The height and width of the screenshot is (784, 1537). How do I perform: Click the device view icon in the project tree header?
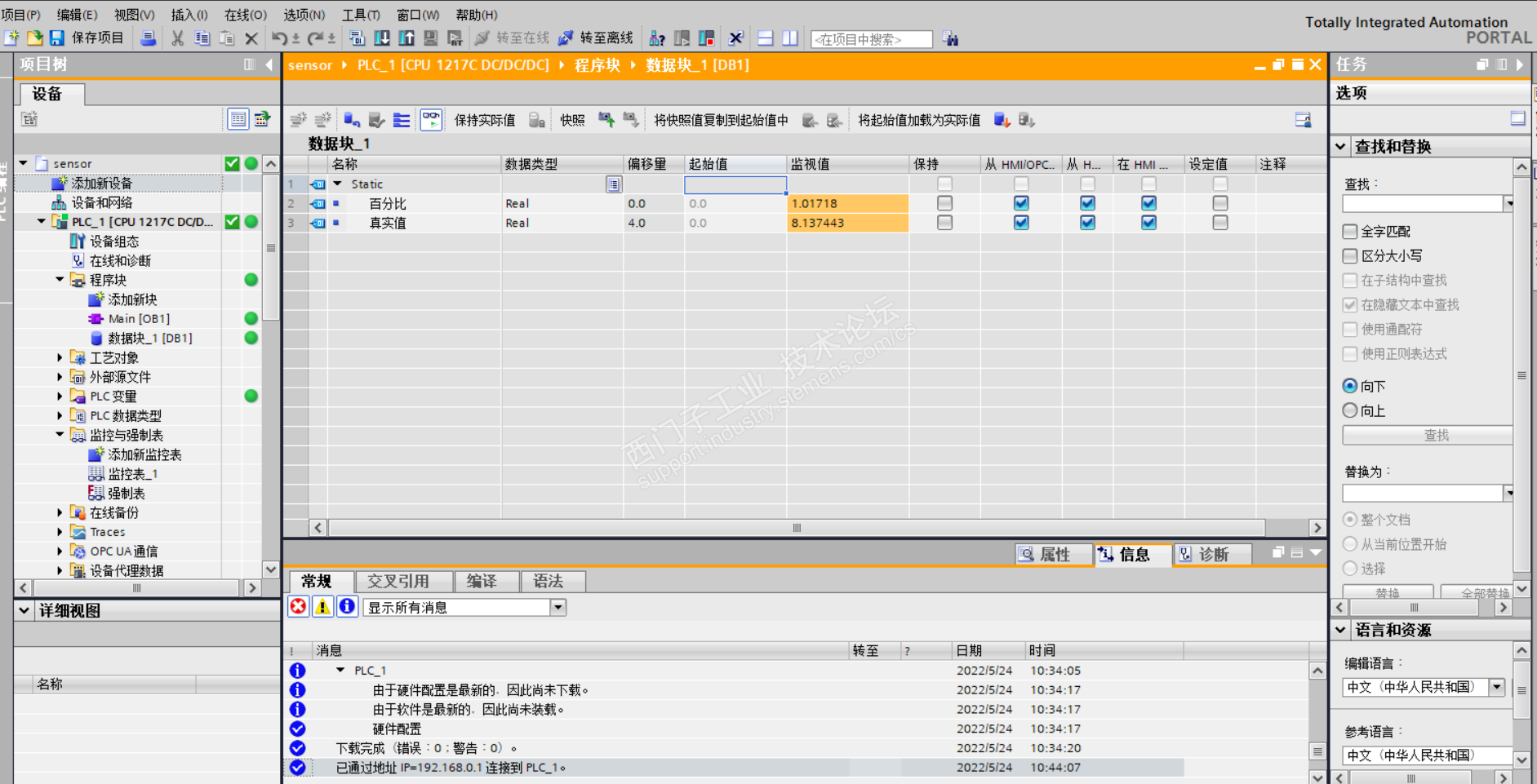tap(238, 119)
